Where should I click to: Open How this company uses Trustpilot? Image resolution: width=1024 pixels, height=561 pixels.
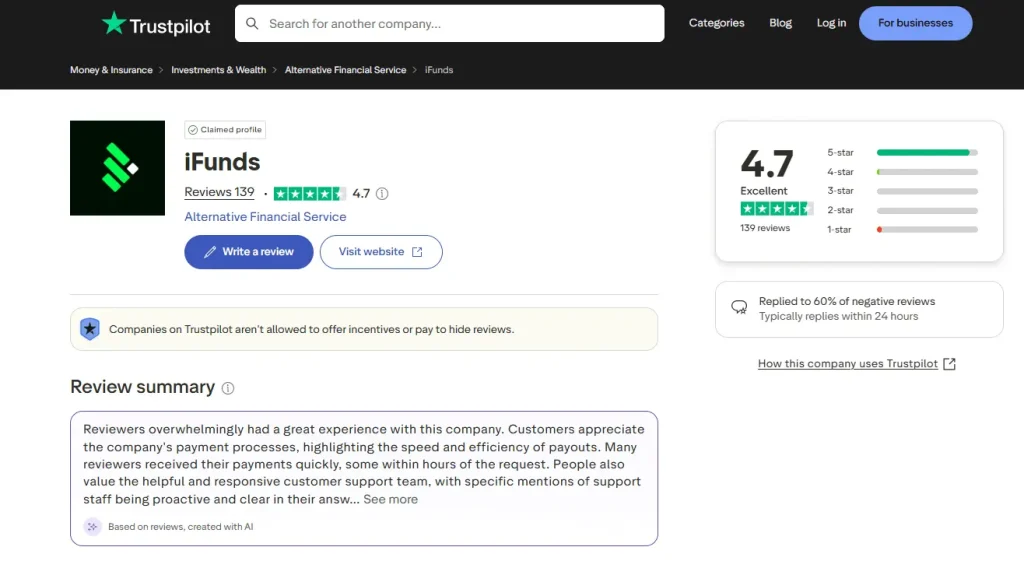[x=848, y=364]
